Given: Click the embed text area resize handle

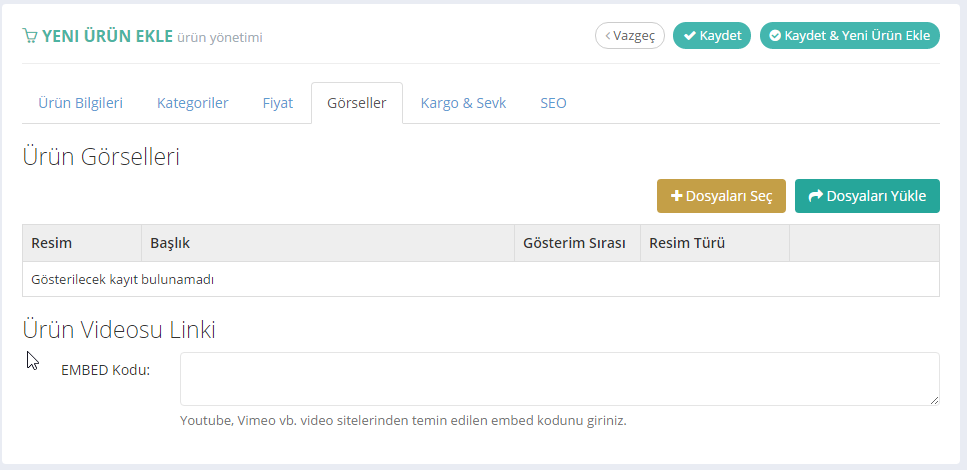Looking at the screenshot, I should coord(934,400).
